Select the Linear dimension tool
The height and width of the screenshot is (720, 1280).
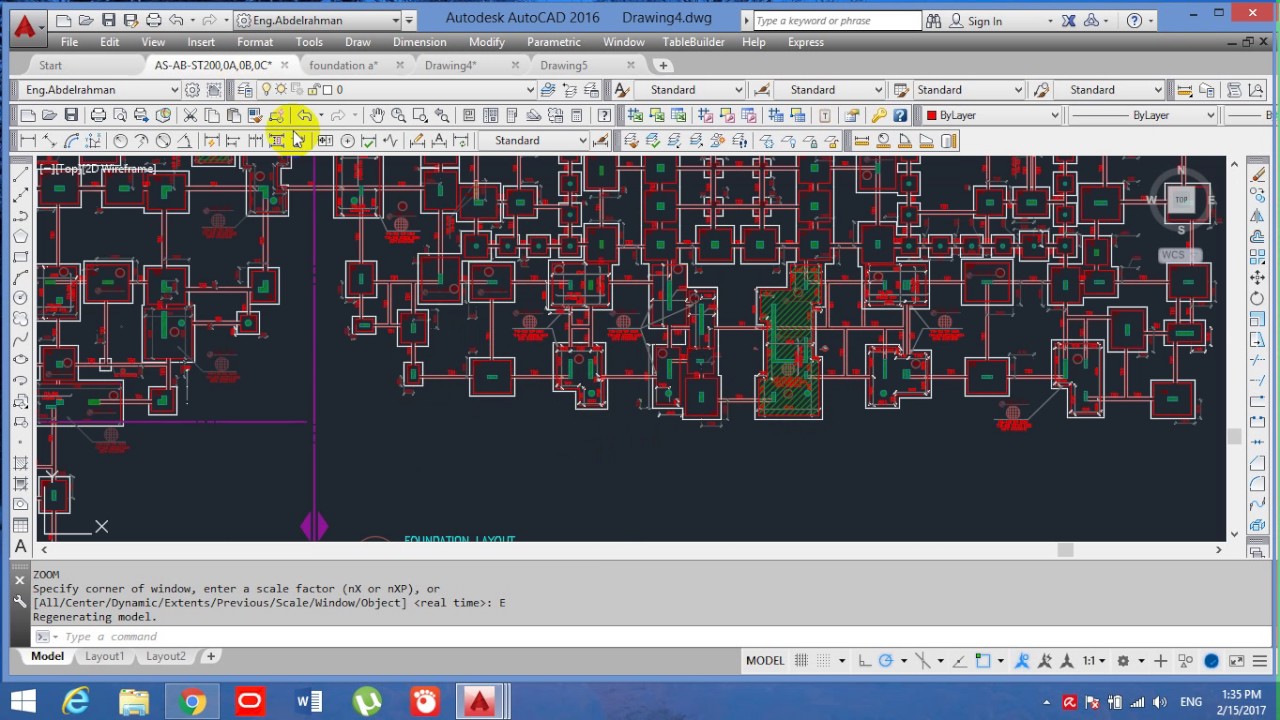pos(28,141)
